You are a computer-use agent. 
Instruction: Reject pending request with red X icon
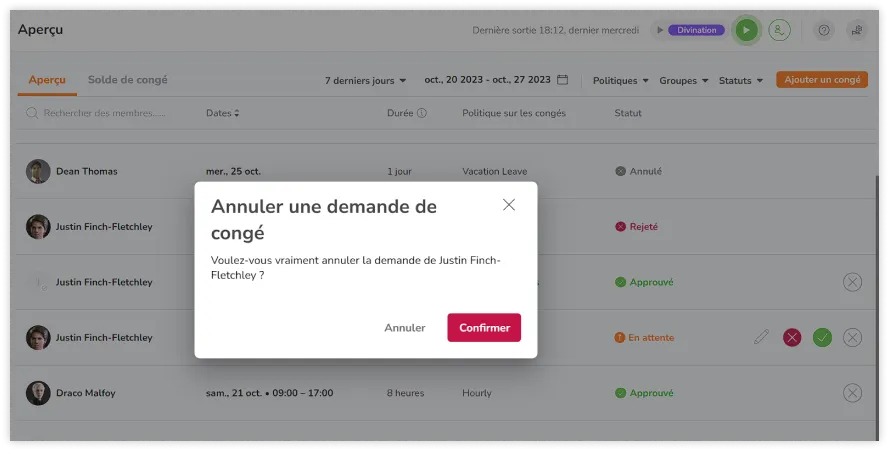click(792, 338)
